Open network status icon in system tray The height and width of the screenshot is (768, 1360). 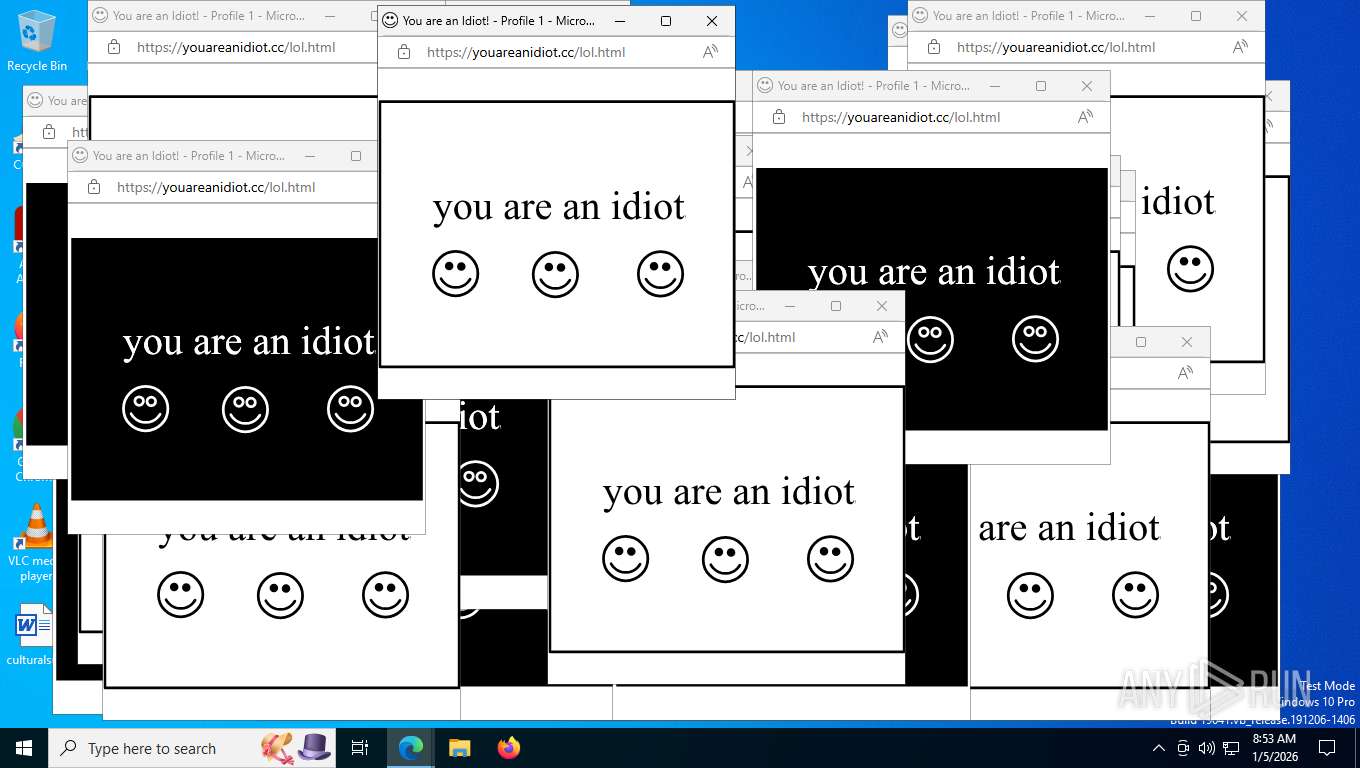tap(1231, 748)
